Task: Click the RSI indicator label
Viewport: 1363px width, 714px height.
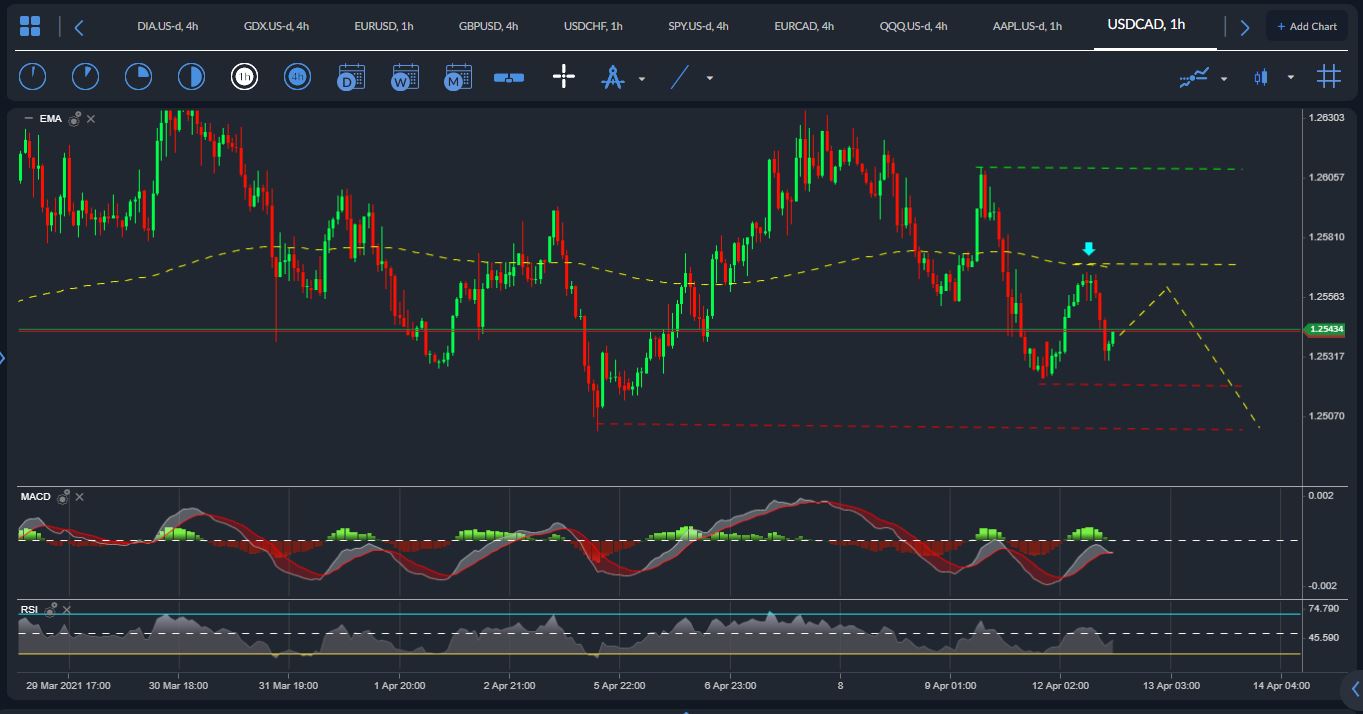Action: (x=29, y=609)
